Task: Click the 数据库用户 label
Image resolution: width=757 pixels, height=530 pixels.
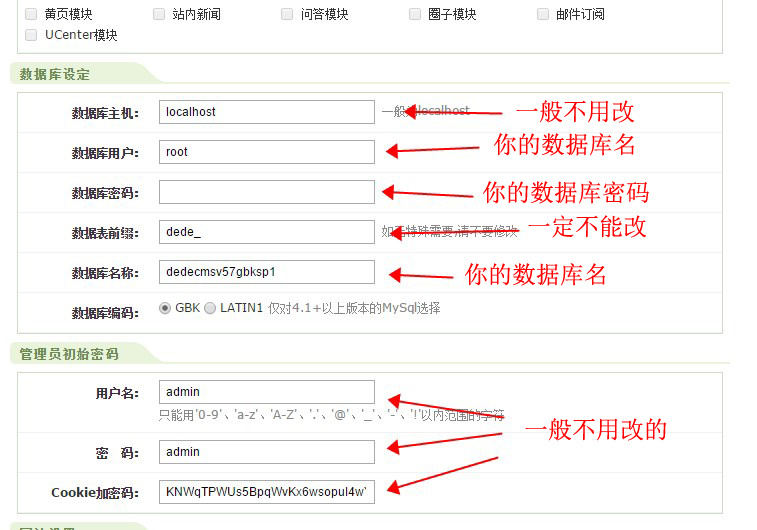Action: [x=105, y=153]
